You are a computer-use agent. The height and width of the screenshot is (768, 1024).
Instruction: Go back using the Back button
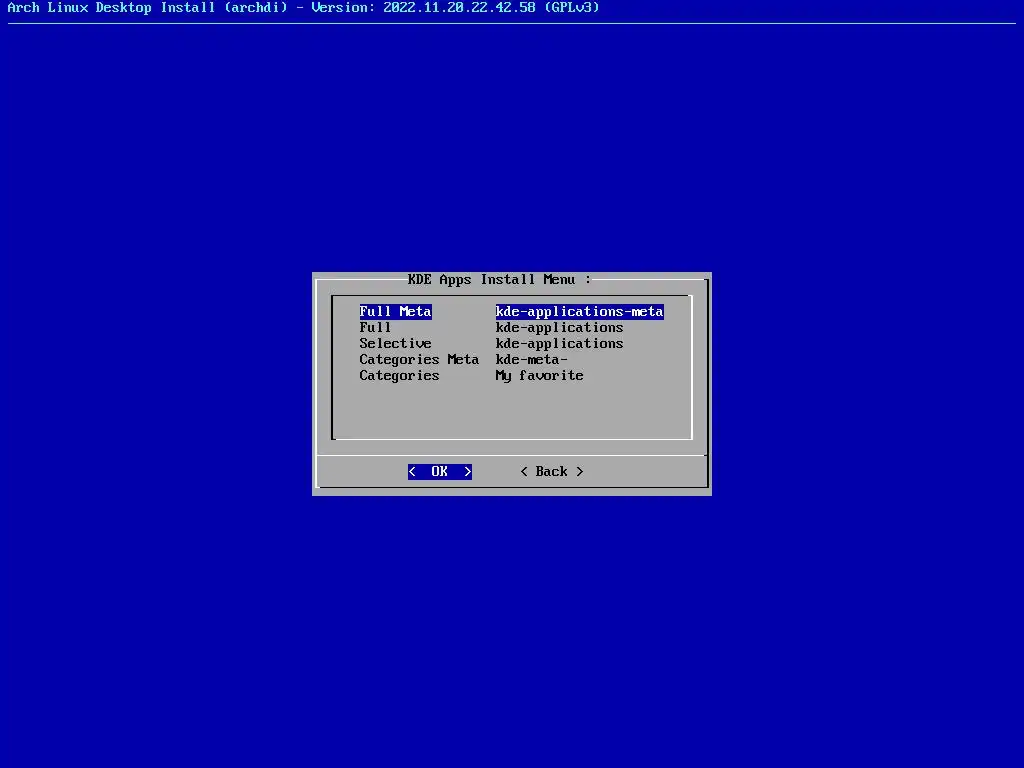pyautogui.click(x=552, y=472)
